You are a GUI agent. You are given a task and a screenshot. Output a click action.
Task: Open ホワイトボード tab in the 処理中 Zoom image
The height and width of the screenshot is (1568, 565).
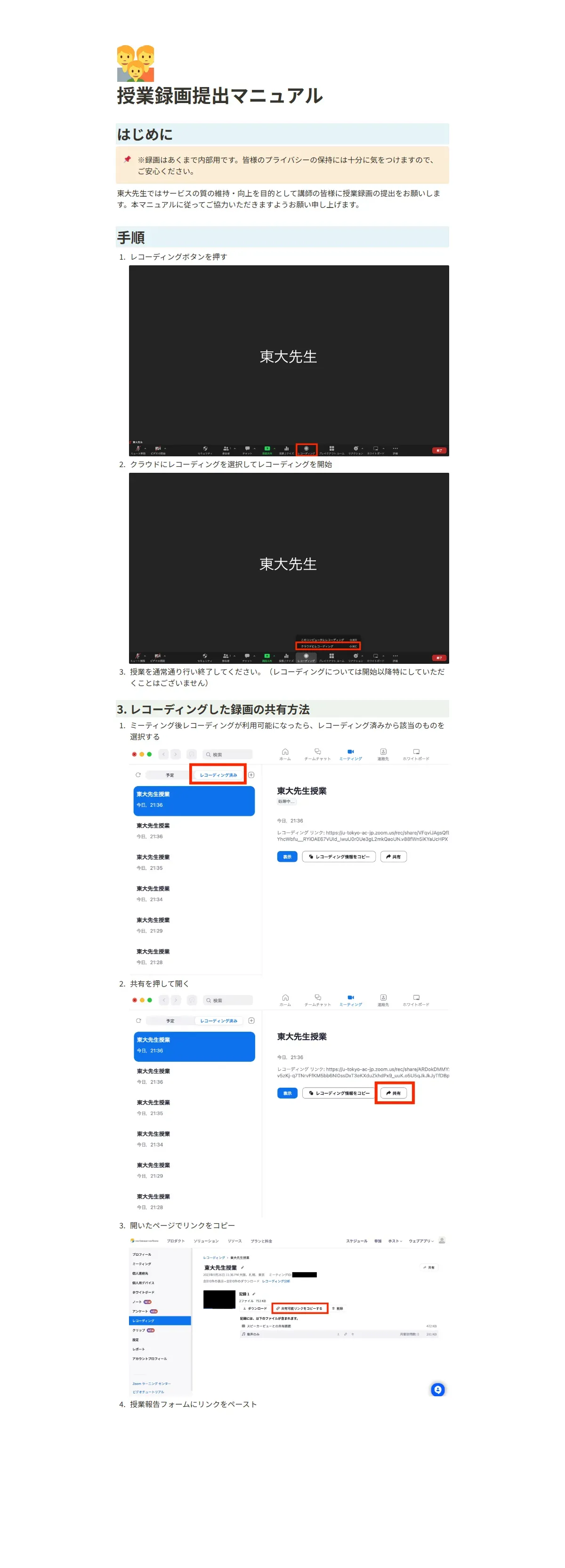tap(416, 754)
